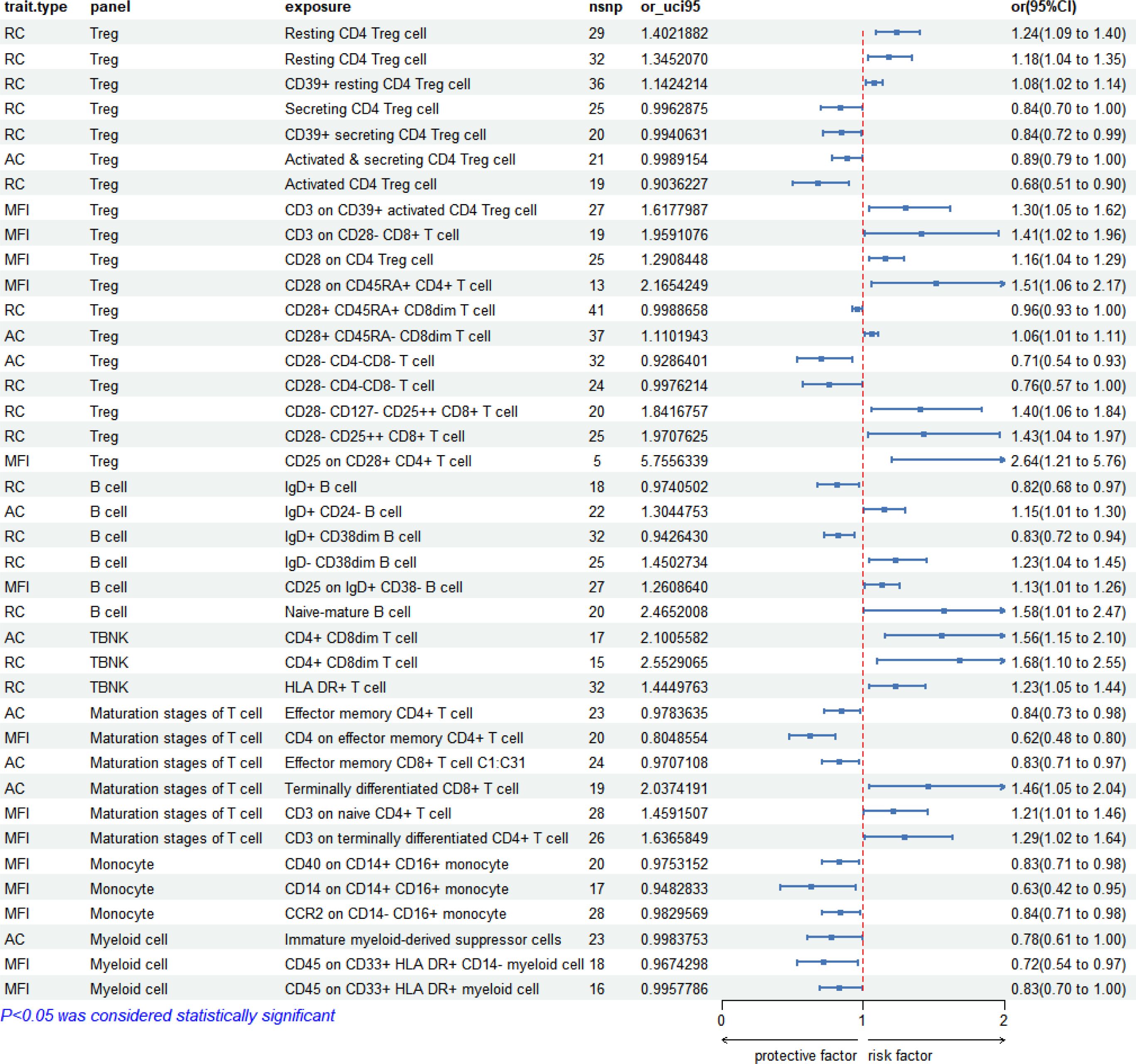Click the 'or(95%CI)' column header
Screen dimensions: 1136x1064
[x=1043, y=7]
